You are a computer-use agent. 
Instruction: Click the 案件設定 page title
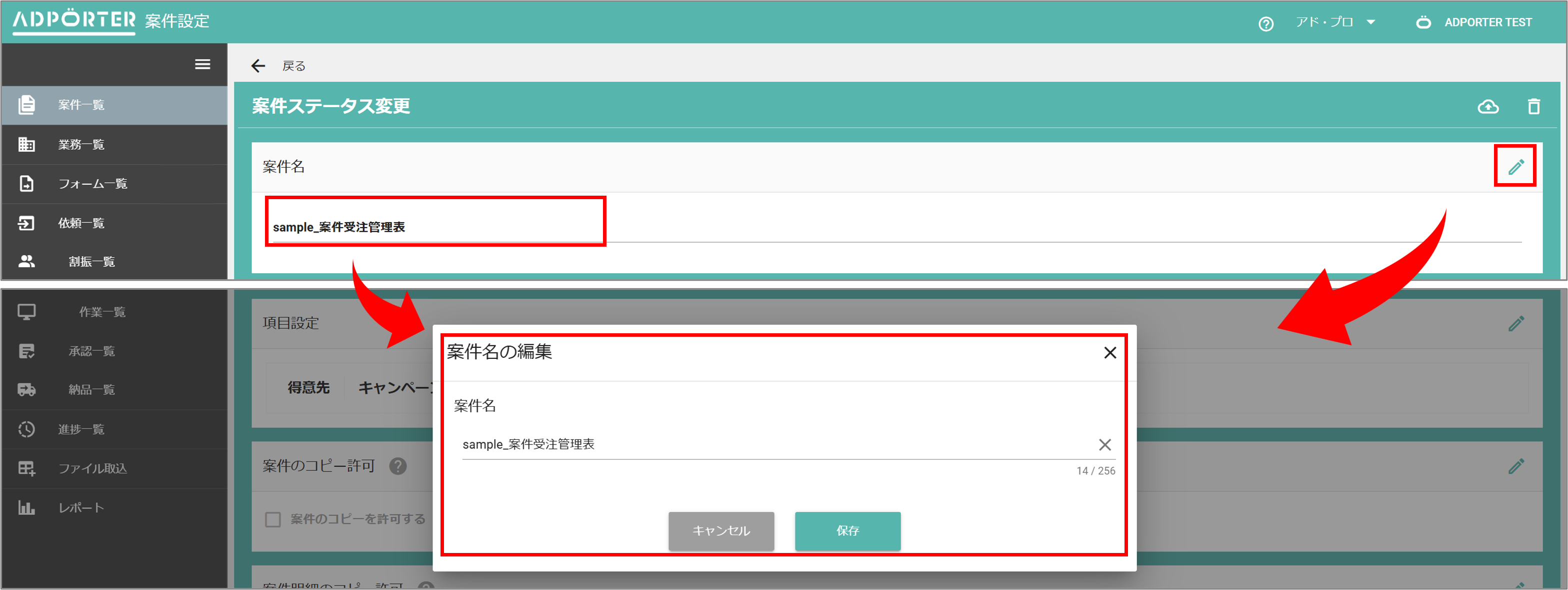tap(177, 22)
